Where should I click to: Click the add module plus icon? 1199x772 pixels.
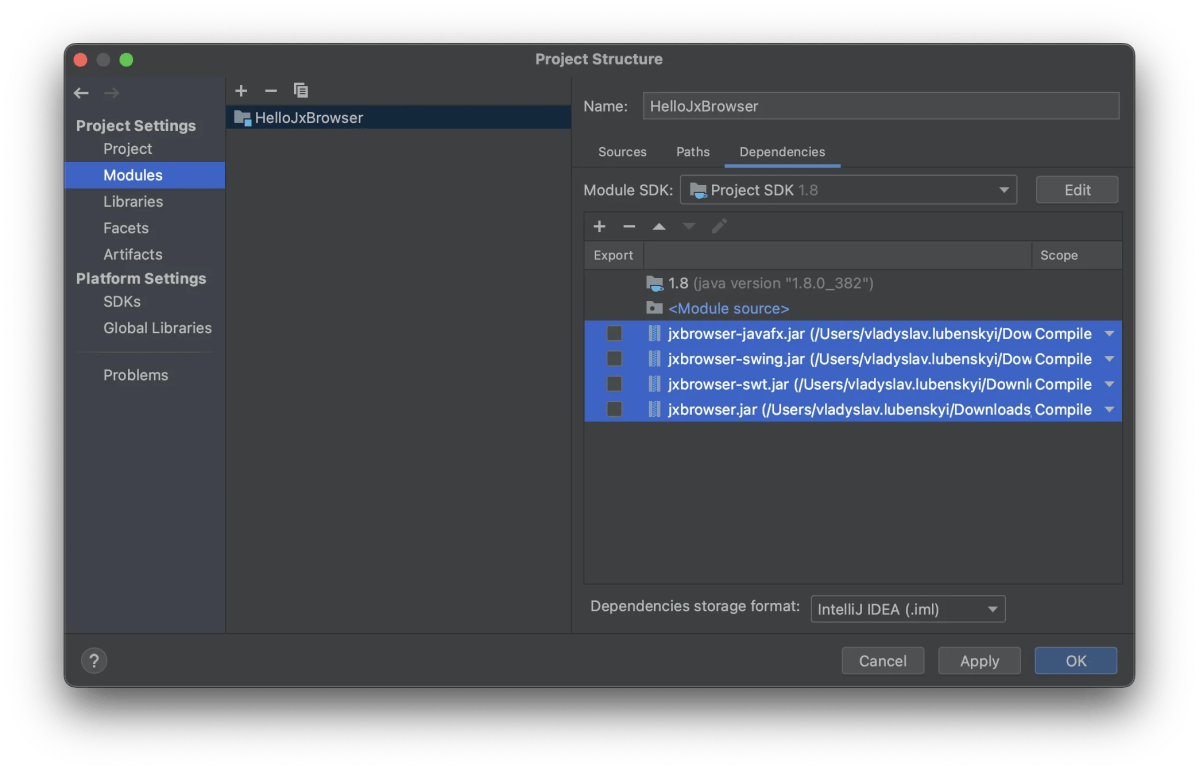tap(241, 90)
